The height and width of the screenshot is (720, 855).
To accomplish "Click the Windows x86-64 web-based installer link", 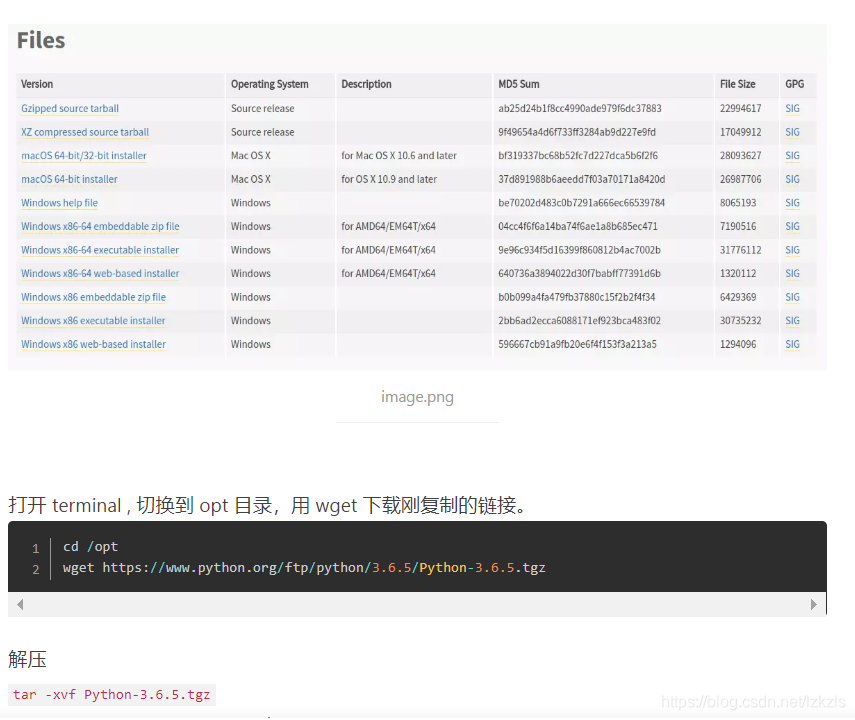I will pos(100,273).
